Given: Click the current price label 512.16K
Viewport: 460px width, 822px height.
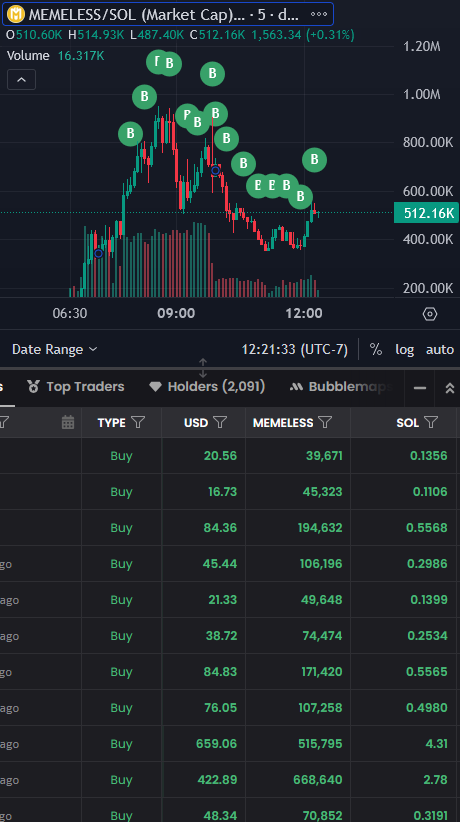Looking at the screenshot, I should tap(426, 213).
